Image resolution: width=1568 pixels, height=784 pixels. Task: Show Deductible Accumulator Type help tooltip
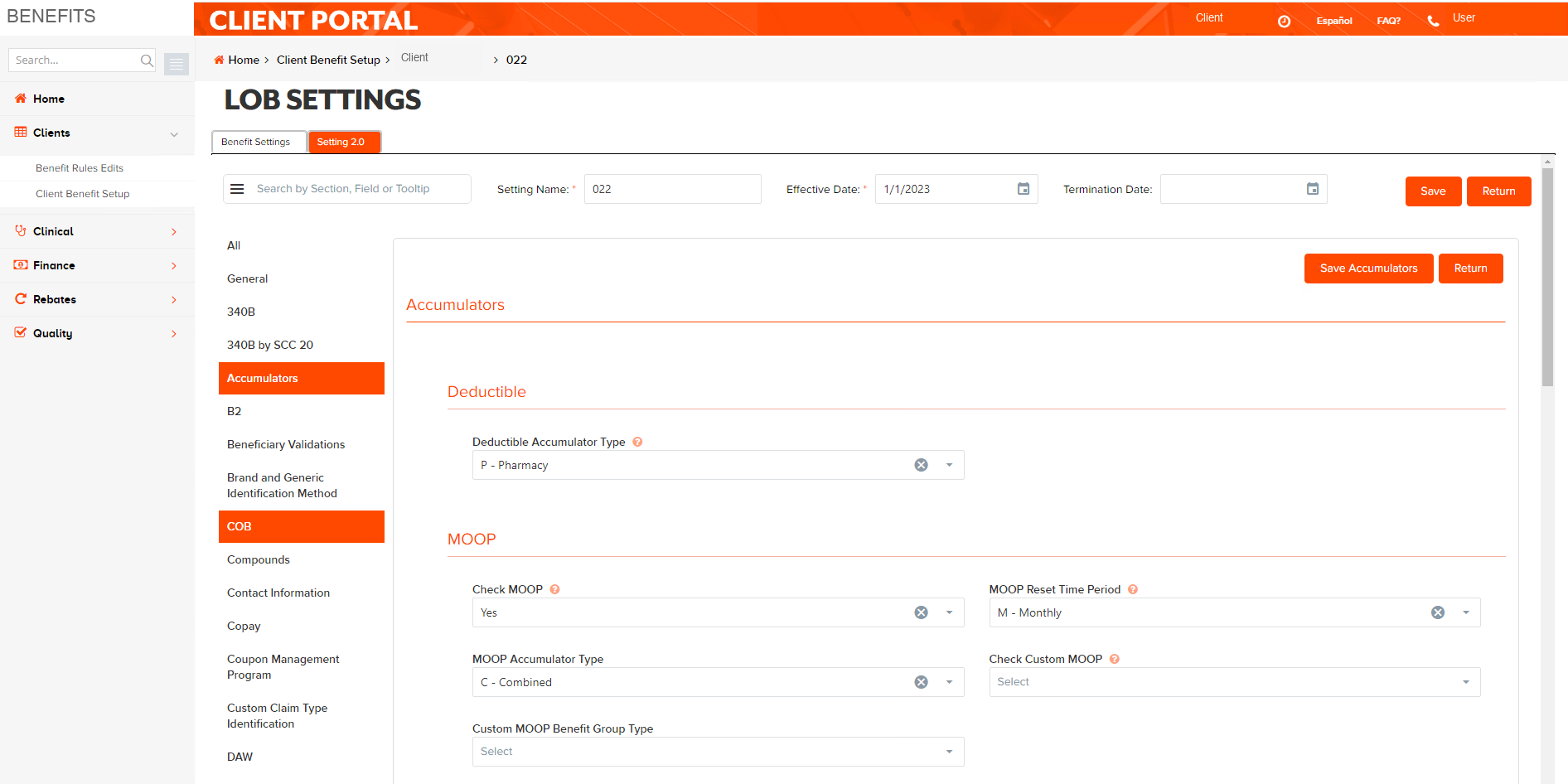(x=637, y=442)
